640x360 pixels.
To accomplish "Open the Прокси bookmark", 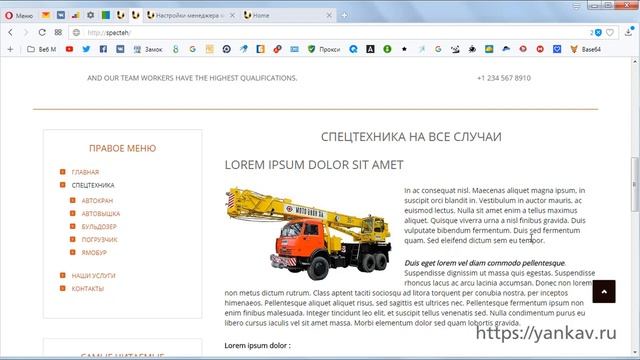I will point(324,49).
